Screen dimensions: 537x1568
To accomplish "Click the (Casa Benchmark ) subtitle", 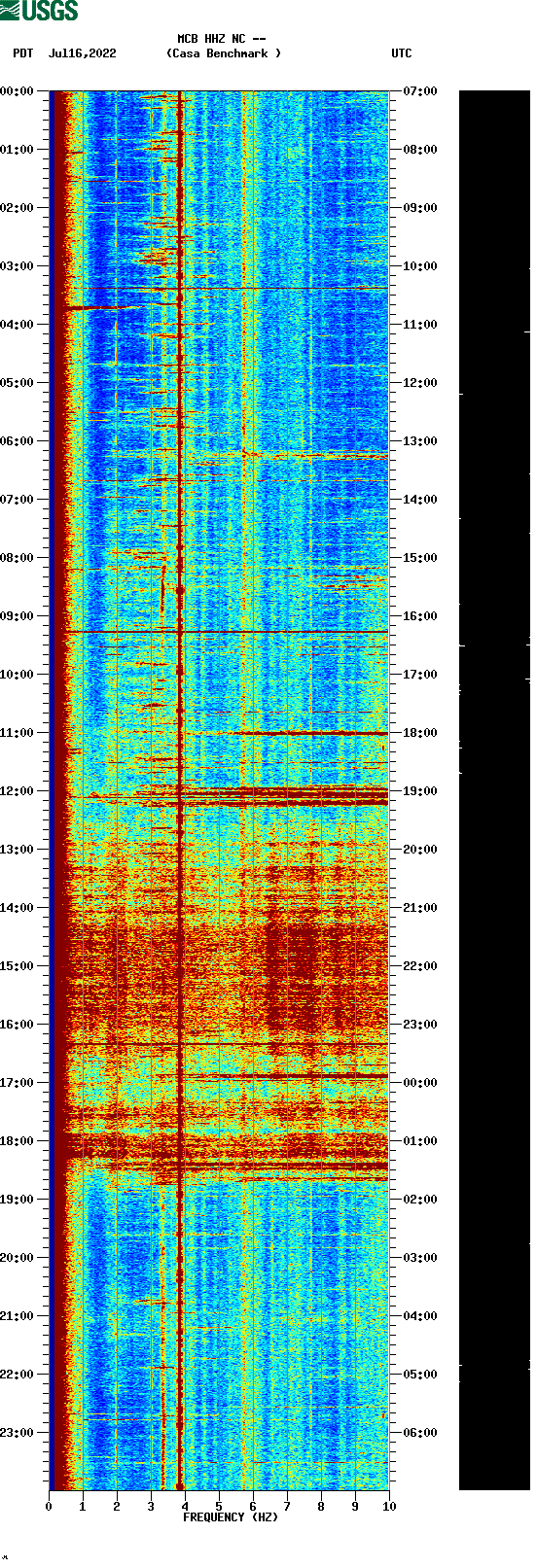I will [x=224, y=53].
